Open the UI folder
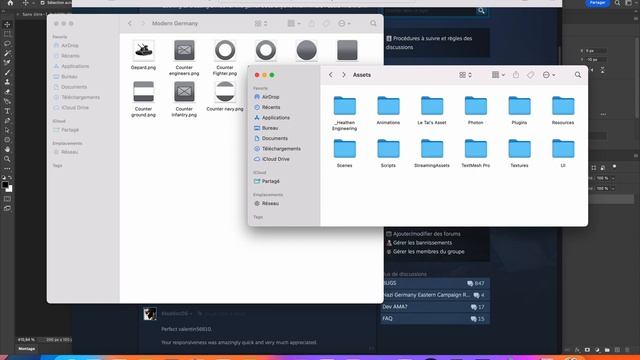The width and height of the screenshot is (640, 360). (x=563, y=153)
